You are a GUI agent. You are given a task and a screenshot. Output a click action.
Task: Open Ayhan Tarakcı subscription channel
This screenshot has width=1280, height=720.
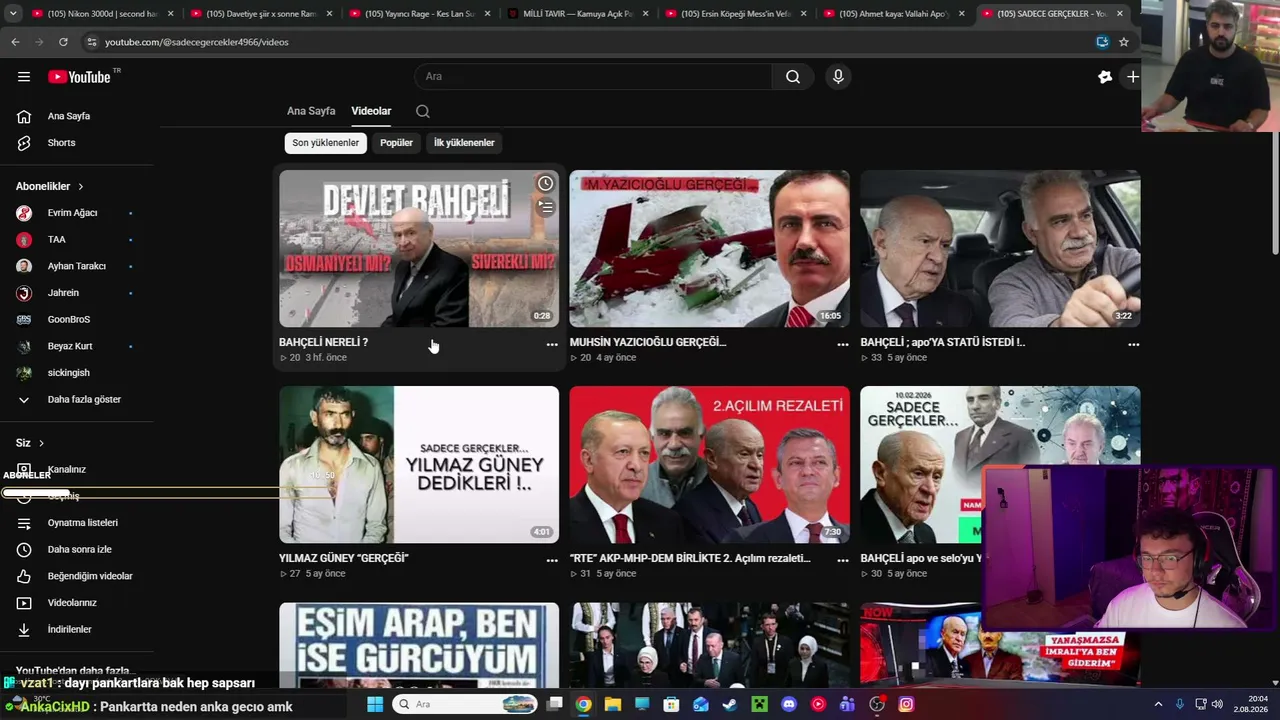click(77, 266)
